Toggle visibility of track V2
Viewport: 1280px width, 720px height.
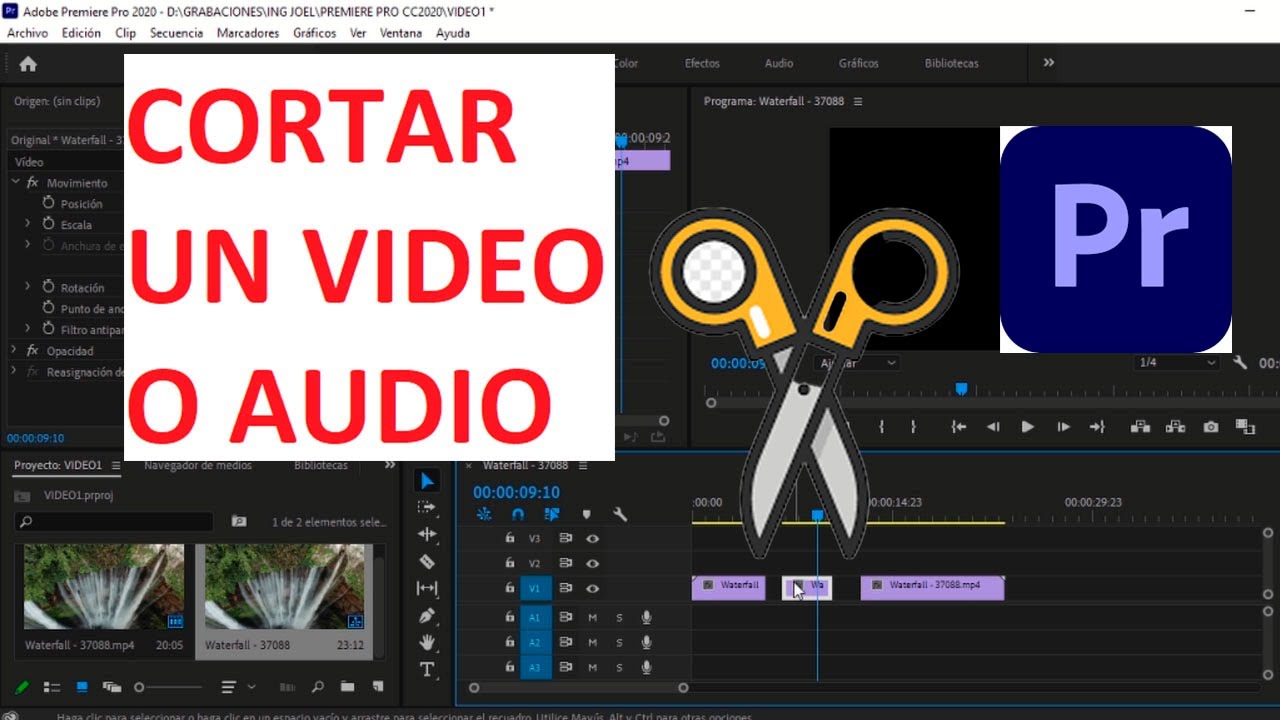click(x=593, y=563)
